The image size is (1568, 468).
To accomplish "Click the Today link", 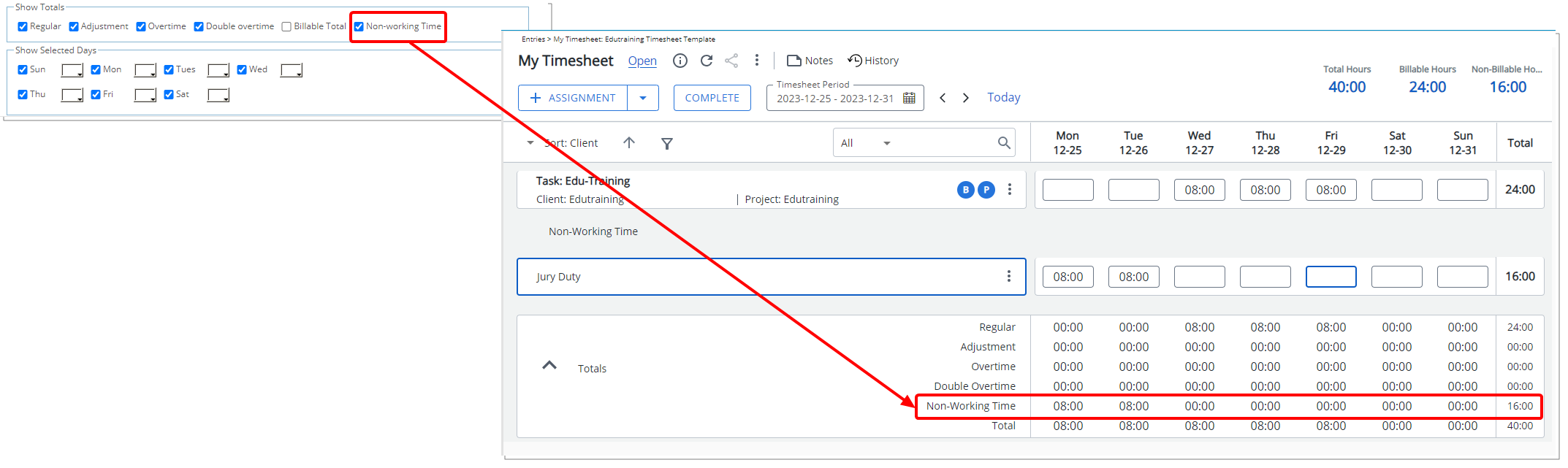I will pos(1003,98).
